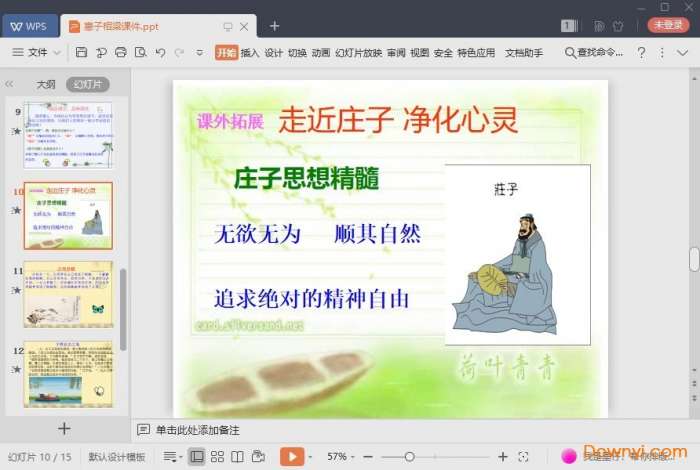Collapse the slide panel with double chevron
The image size is (700, 470).
pos(9,84)
